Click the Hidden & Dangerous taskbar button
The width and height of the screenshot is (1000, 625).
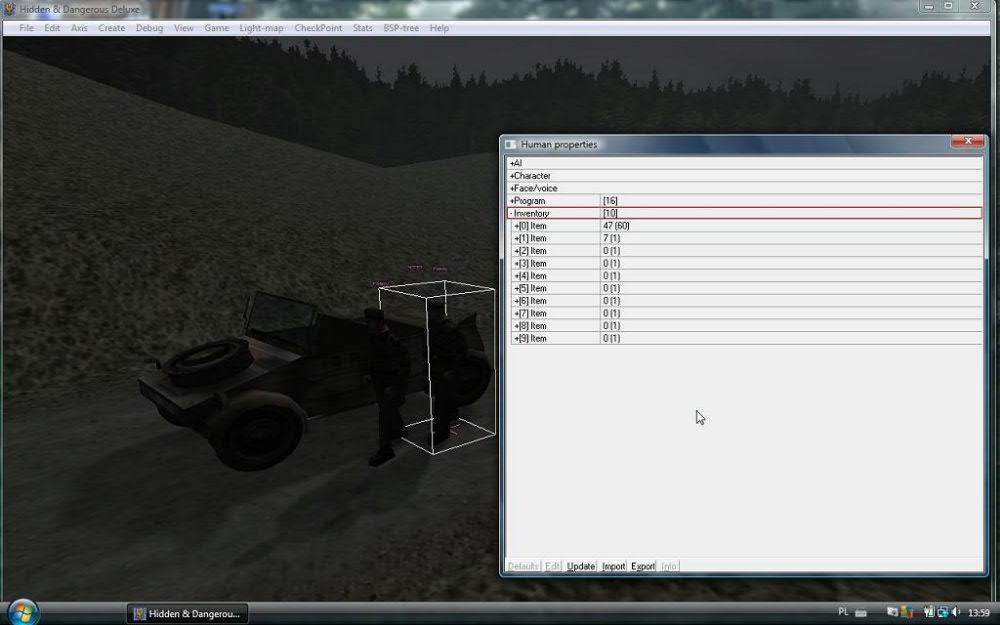187,614
